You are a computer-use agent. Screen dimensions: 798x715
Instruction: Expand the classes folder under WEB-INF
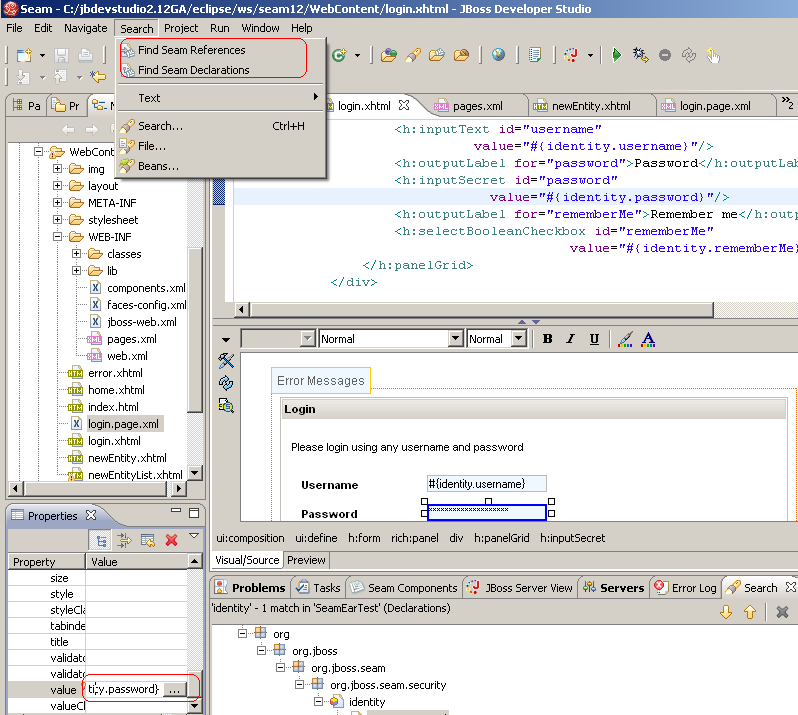77,254
